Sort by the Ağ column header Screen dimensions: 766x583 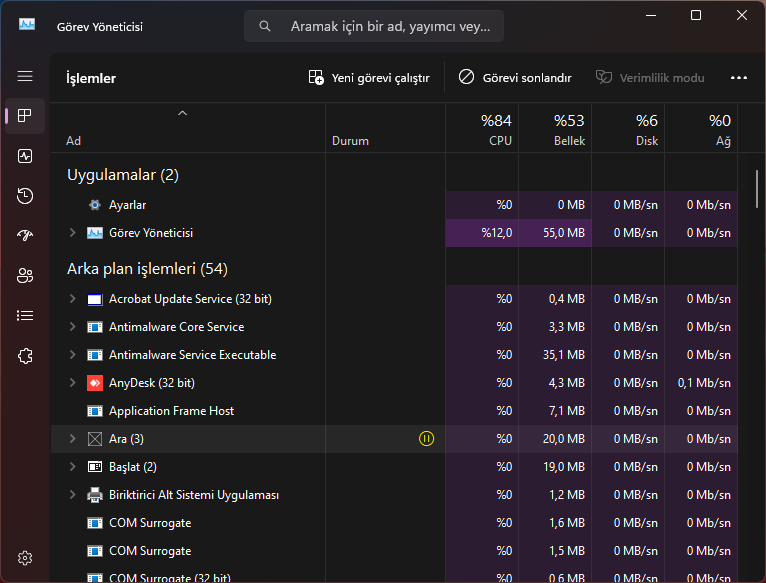click(701, 128)
